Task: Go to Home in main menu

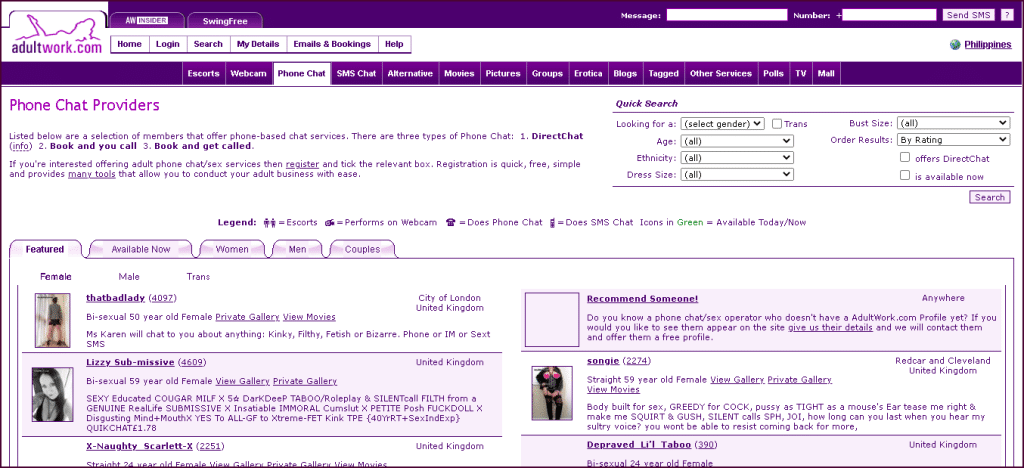Action: click(129, 44)
